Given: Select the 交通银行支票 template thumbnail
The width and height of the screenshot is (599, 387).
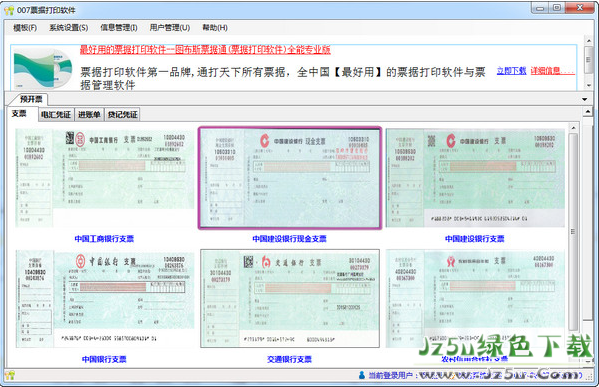Looking at the screenshot, I should point(290,299).
